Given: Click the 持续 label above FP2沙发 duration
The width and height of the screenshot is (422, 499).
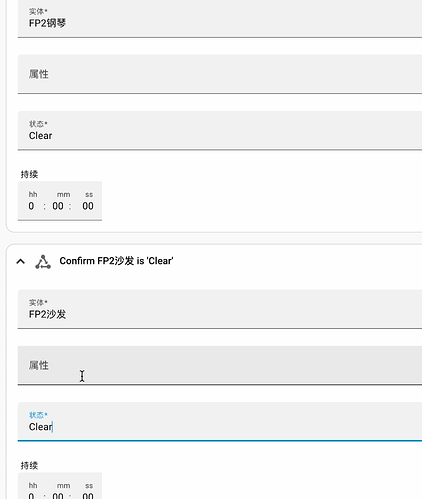Looking at the screenshot, I should 29,465.
